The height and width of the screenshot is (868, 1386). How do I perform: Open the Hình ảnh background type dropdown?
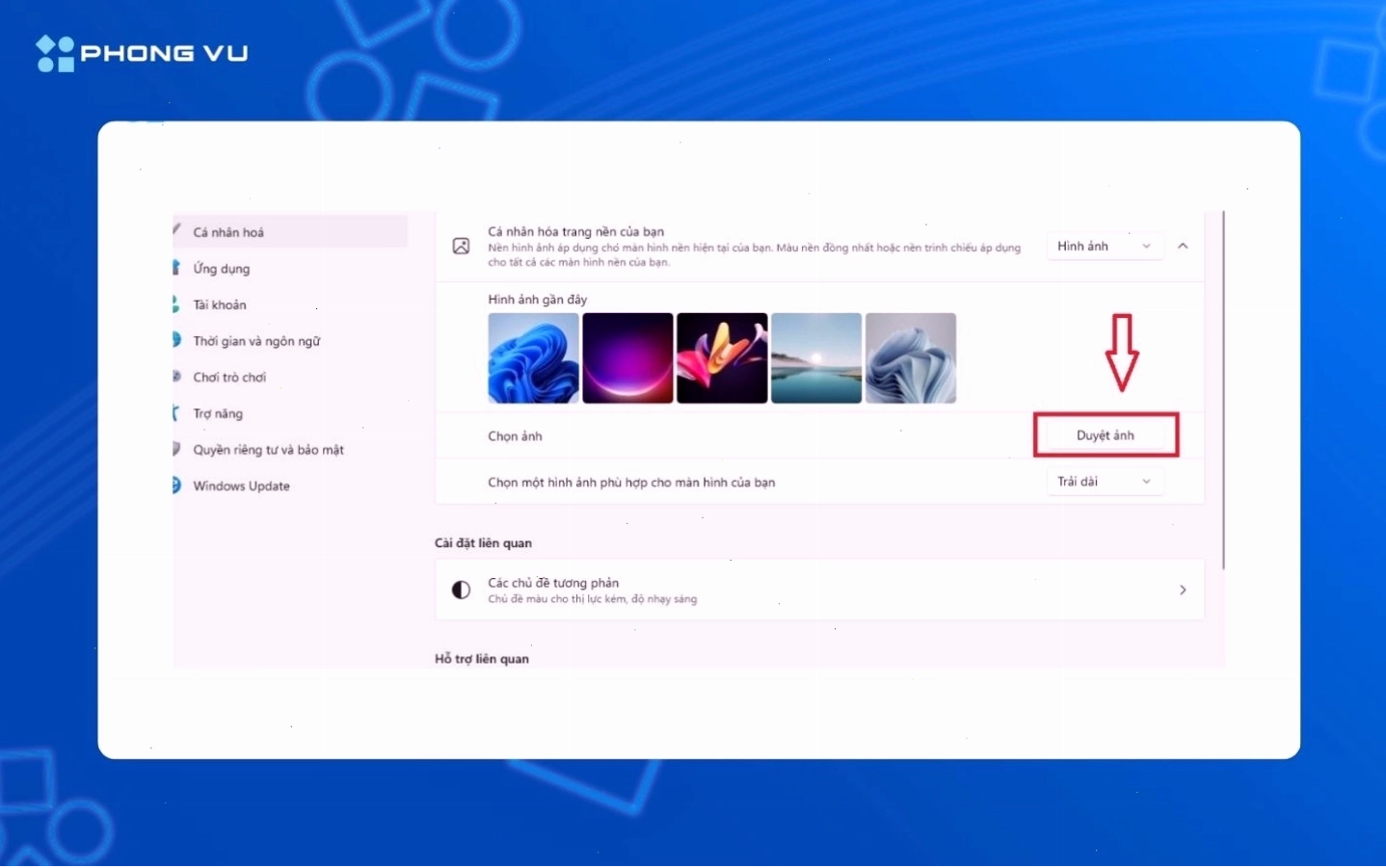point(1105,247)
